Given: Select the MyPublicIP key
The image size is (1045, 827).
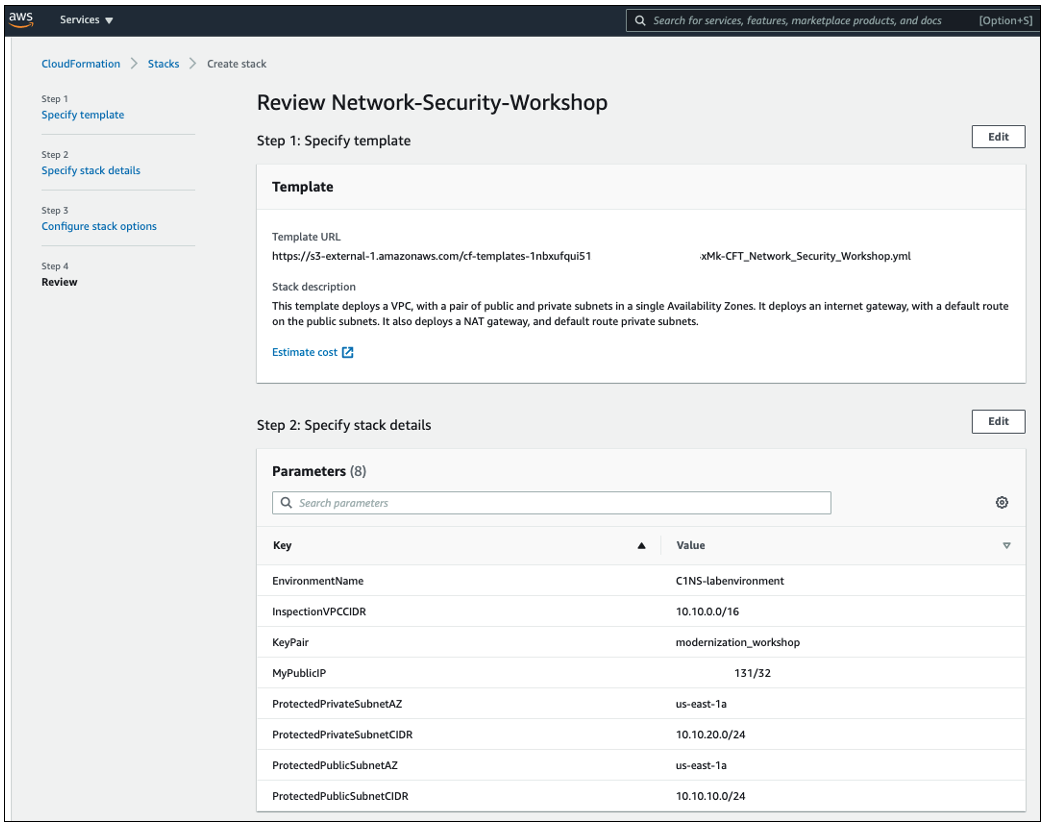Looking at the screenshot, I should pos(299,673).
